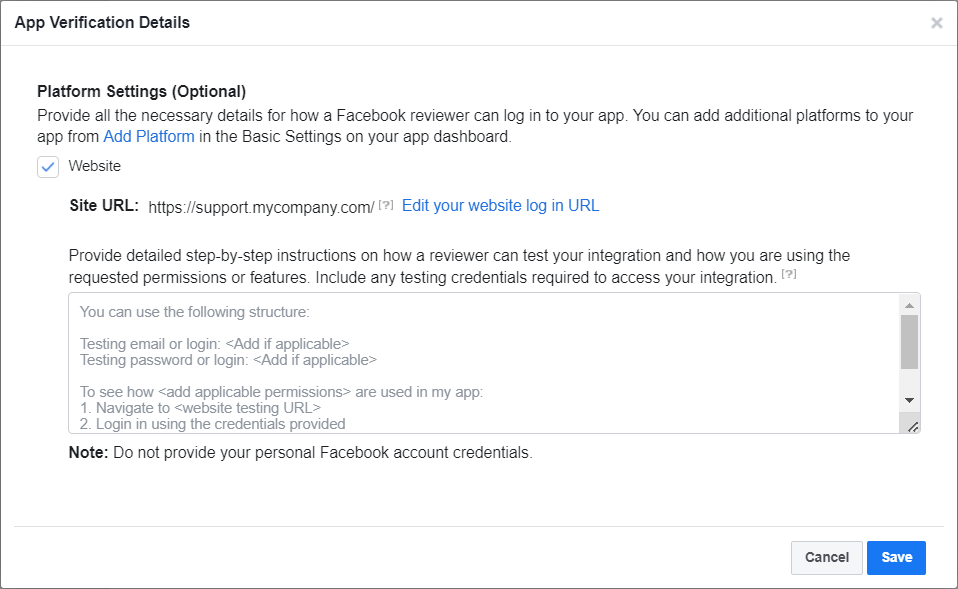Click Edit your website log in URL

pyautogui.click(x=500, y=205)
